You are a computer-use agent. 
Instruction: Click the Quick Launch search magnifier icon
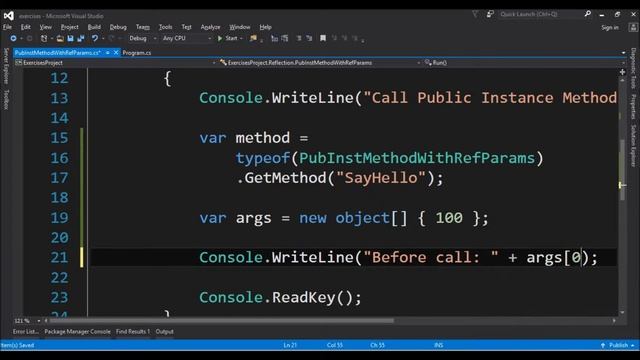point(587,14)
